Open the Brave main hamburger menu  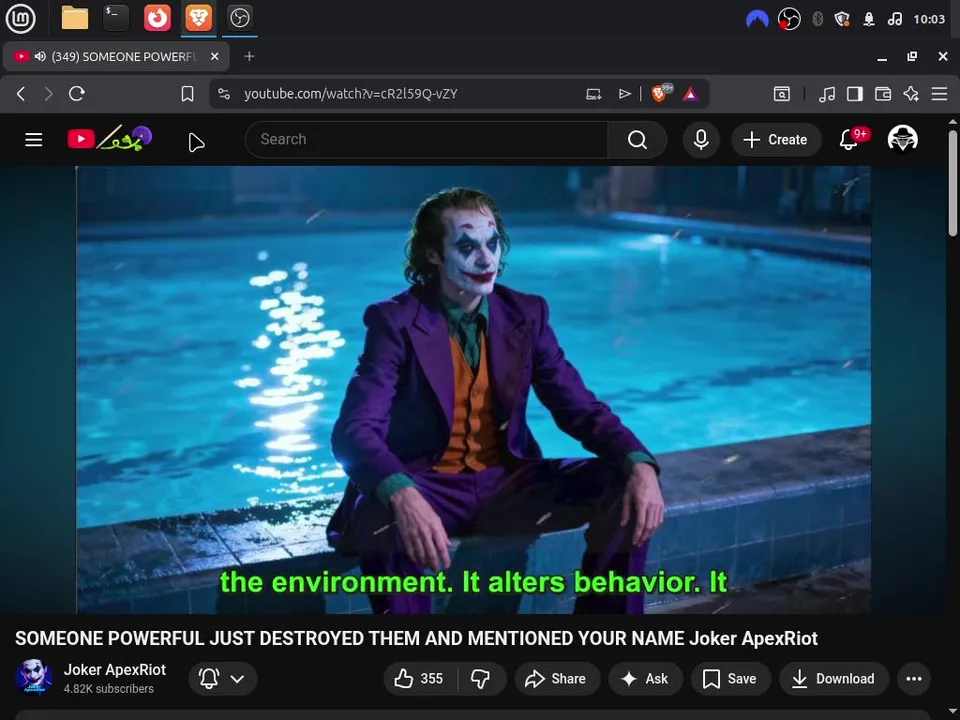(939, 94)
